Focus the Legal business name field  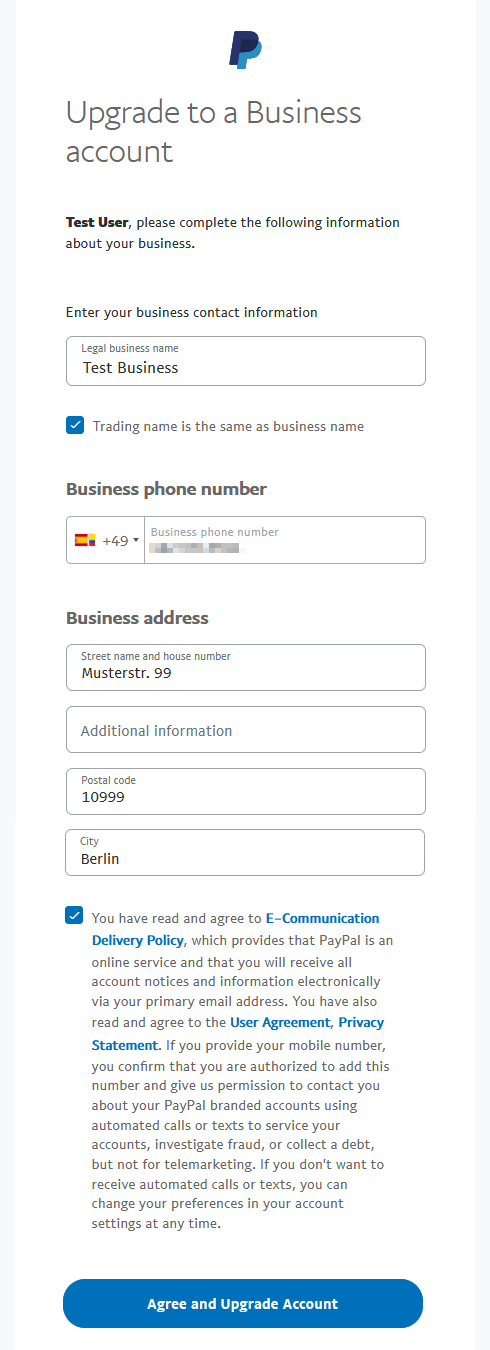pyautogui.click(x=246, y=361)
